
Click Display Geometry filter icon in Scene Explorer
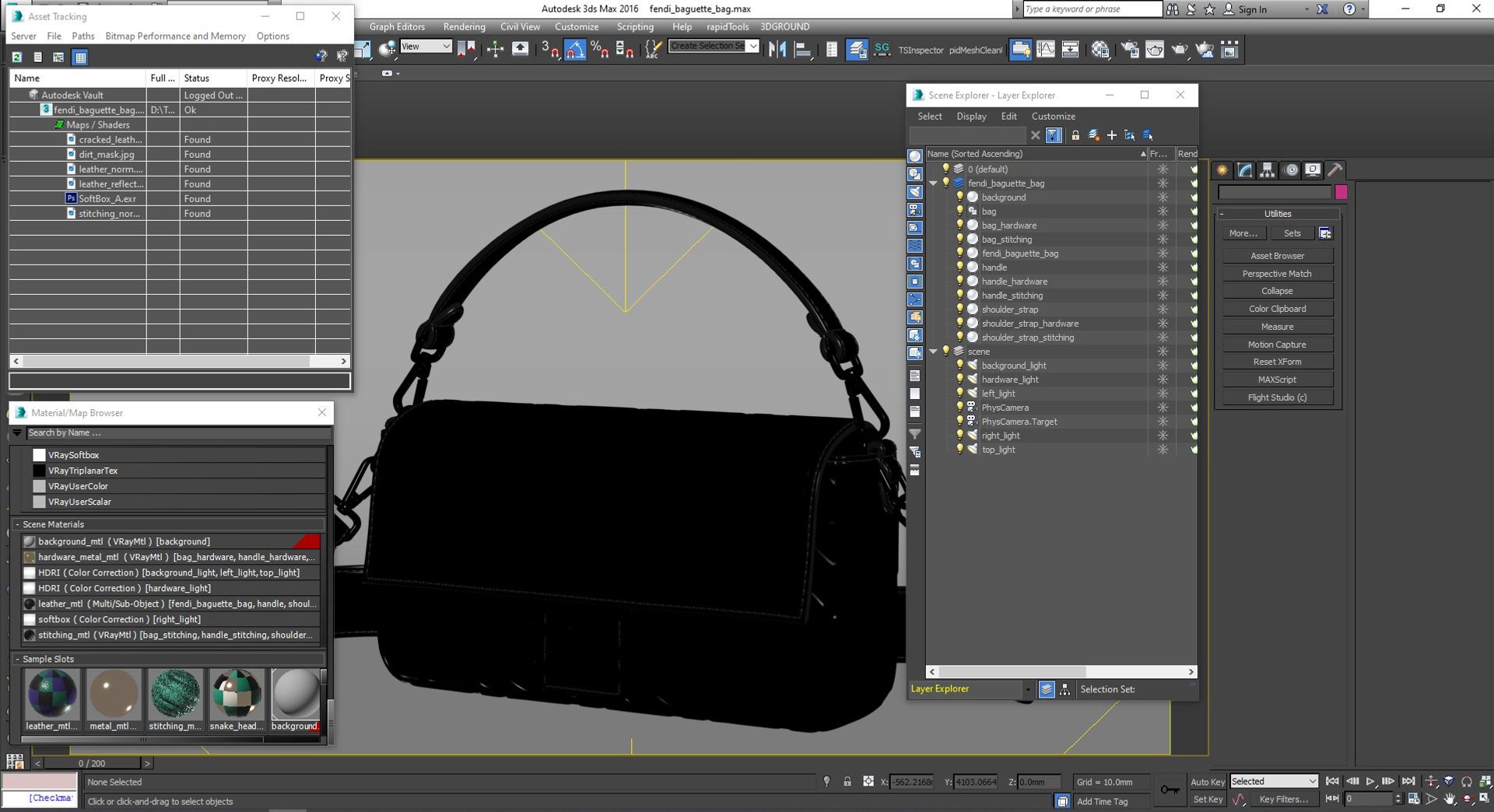pyautogui.click(x=915, y=156)
